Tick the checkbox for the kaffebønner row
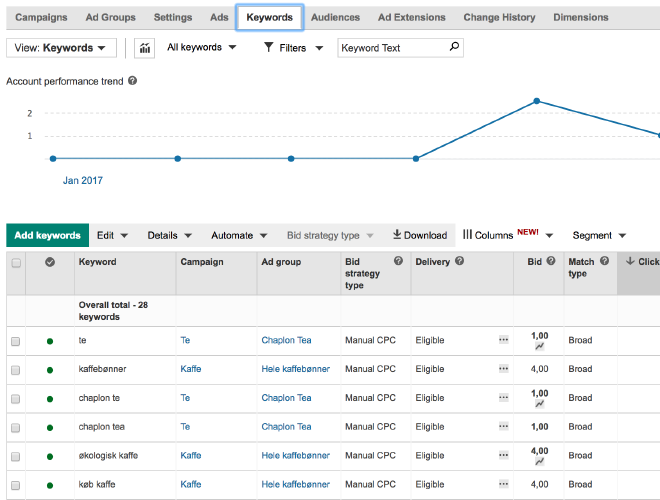Image resolution: width=660 pixels, height=500 pixels. (16, 370)
